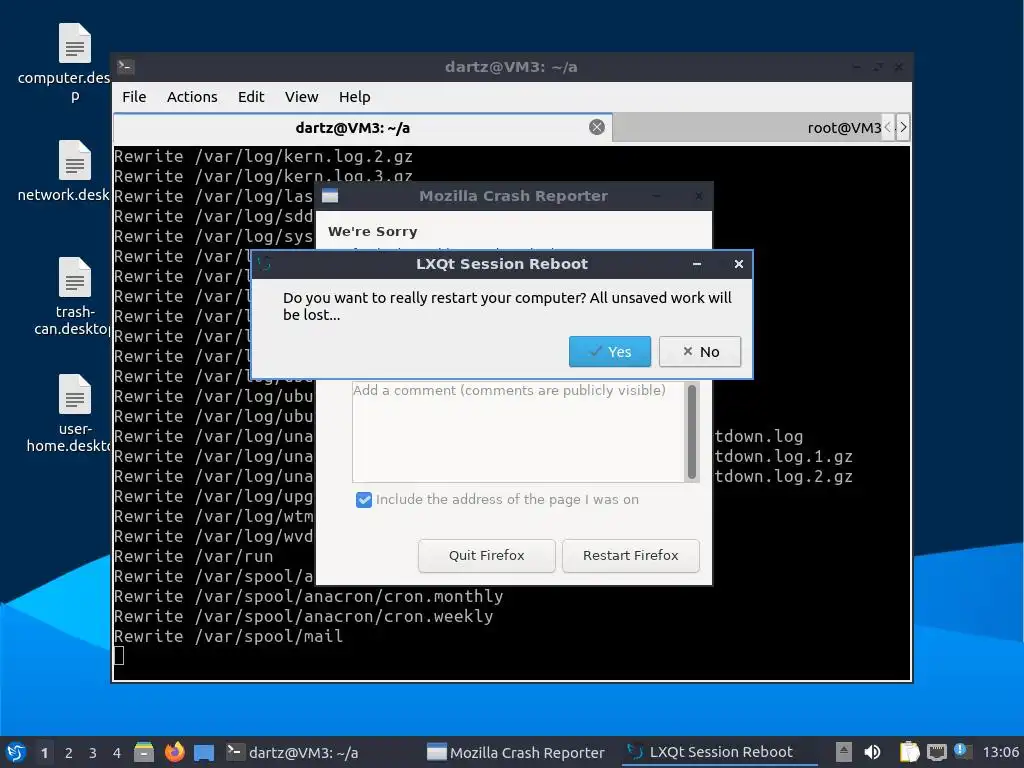Click terminal line 'Rewrite /var/log/kern.log.2.gz'

[263, 156]
